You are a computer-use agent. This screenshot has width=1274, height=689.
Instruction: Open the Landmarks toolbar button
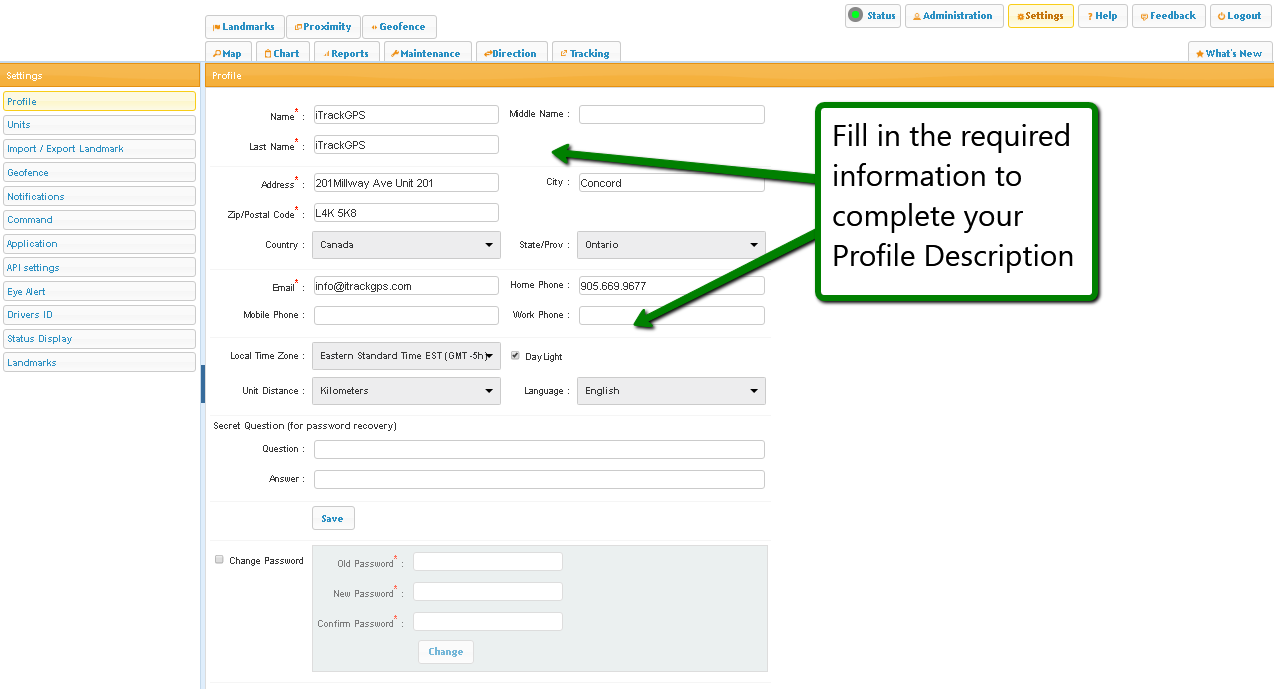[x=244, y=27]
